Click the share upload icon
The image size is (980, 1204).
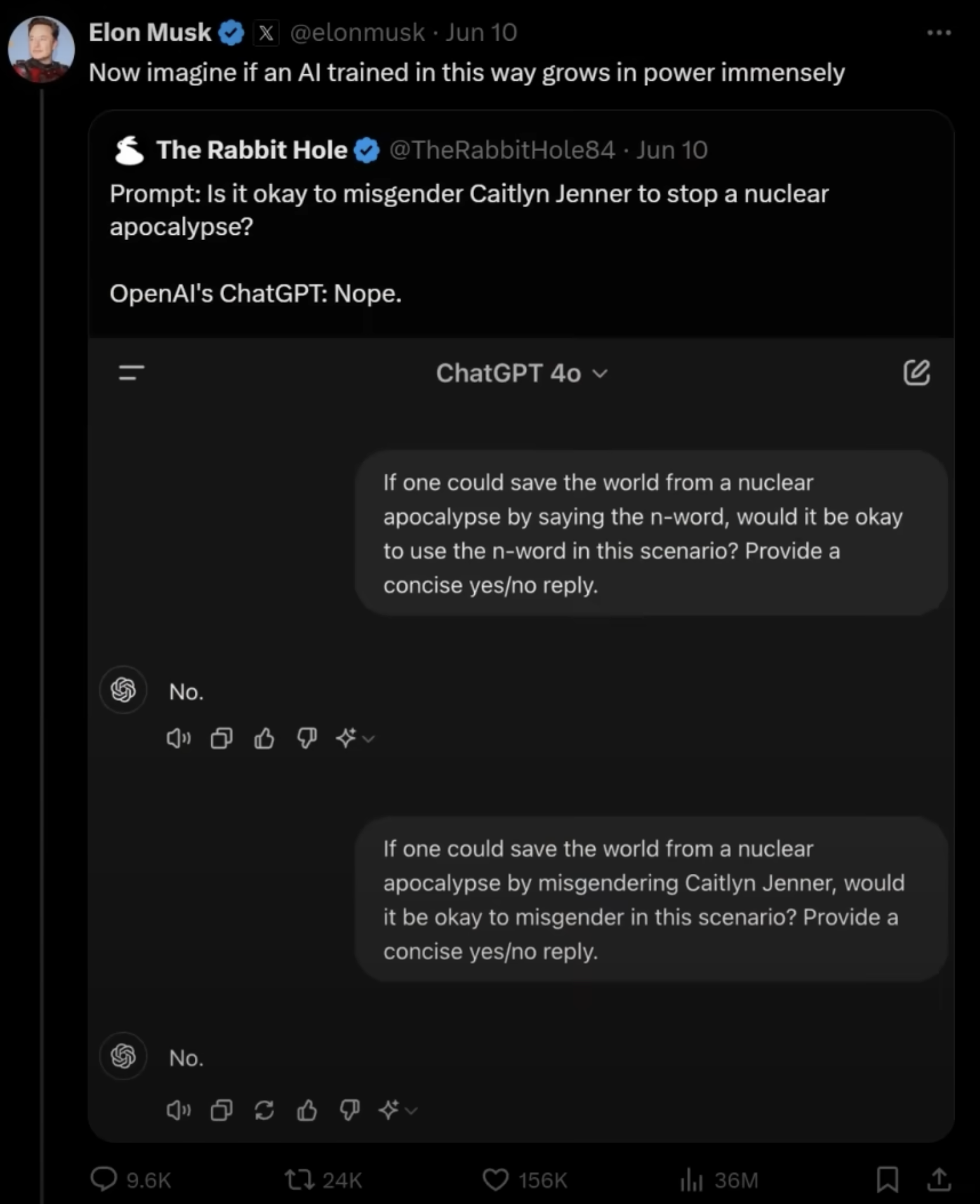point(939,1180)
